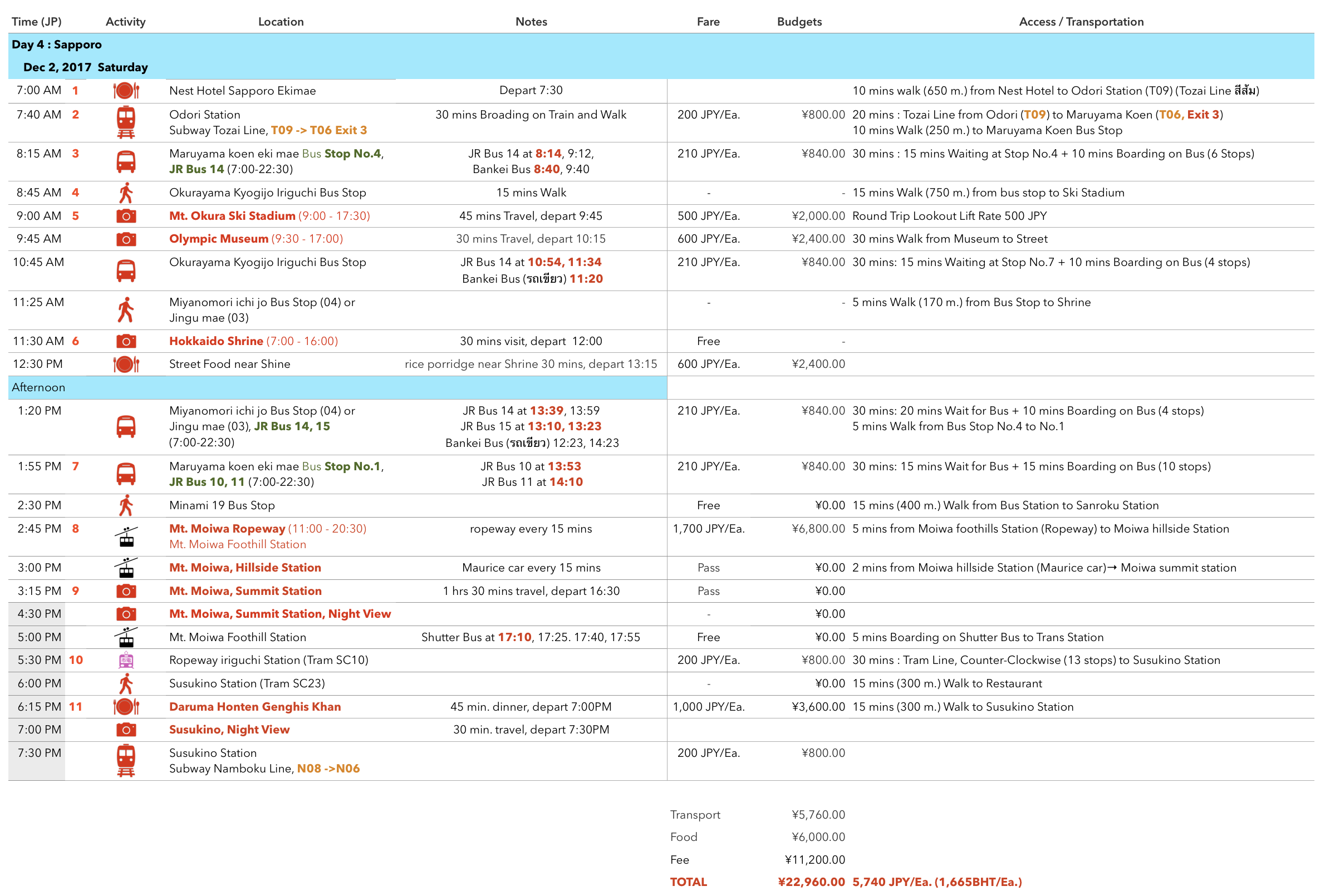Click the 45 min. dinner, depart 7:00PM note
This screenshot has height=896, width=1325.
tap(531, 707)
